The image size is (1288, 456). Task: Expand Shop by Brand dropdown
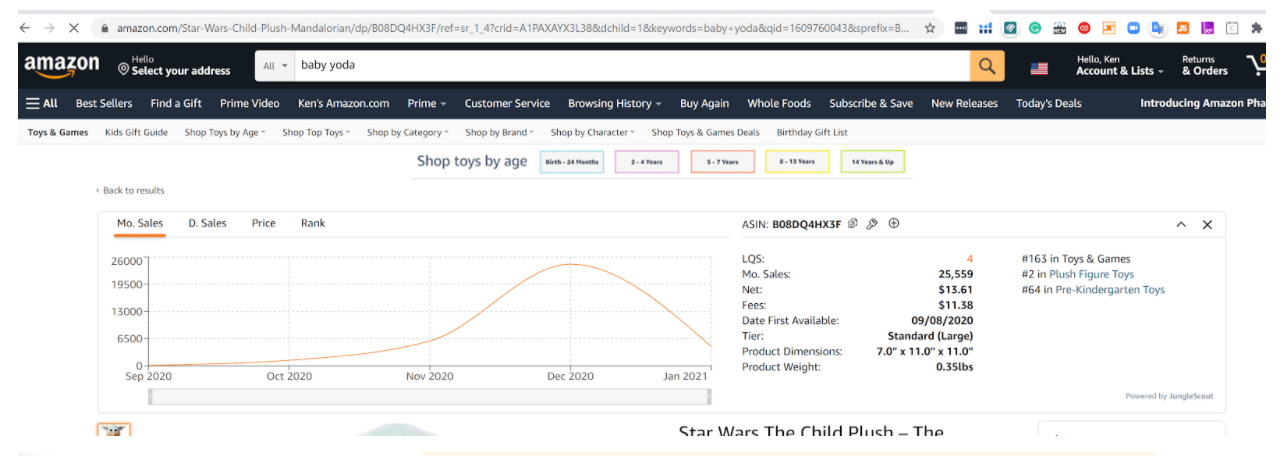pos(500,132)
